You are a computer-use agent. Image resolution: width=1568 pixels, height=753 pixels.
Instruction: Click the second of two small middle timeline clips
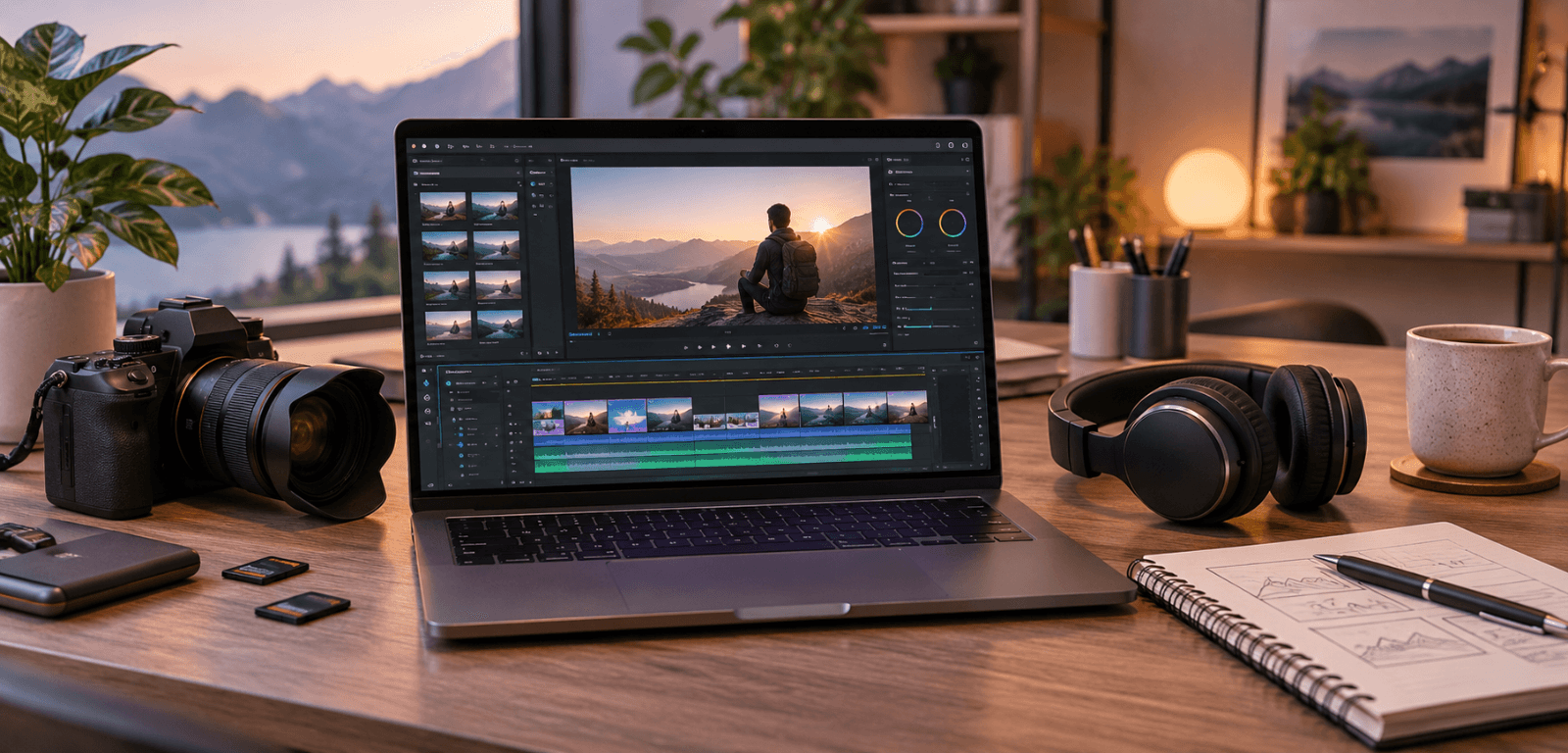[x=743, y=422]
